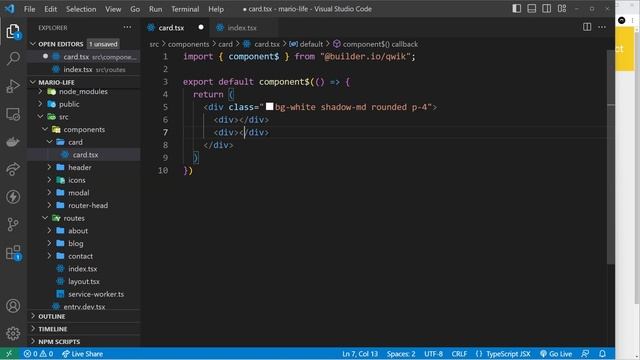Viewport: 640px width, 360px height.
Task: Click the Go Live button
Action: coord(556,354)
